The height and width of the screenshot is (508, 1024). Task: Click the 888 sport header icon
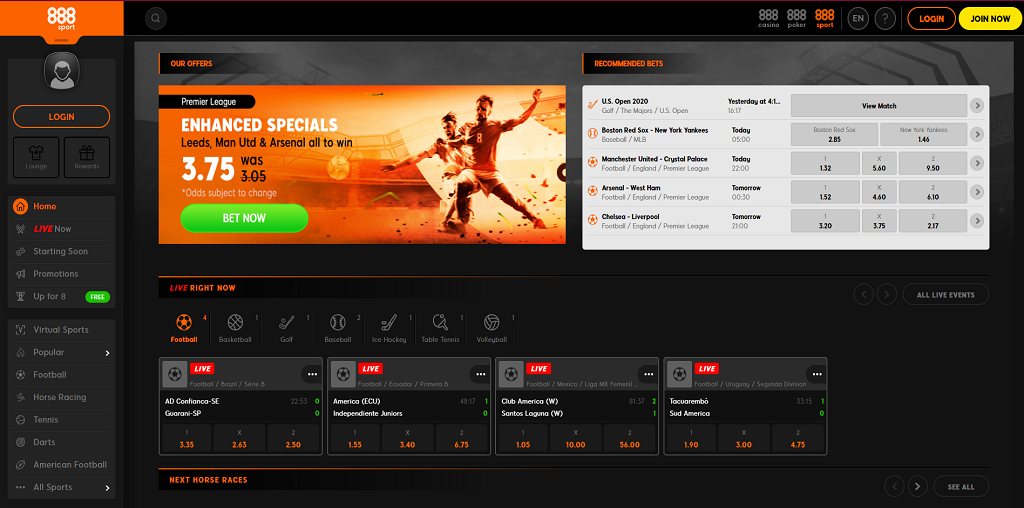coord(825,18)
